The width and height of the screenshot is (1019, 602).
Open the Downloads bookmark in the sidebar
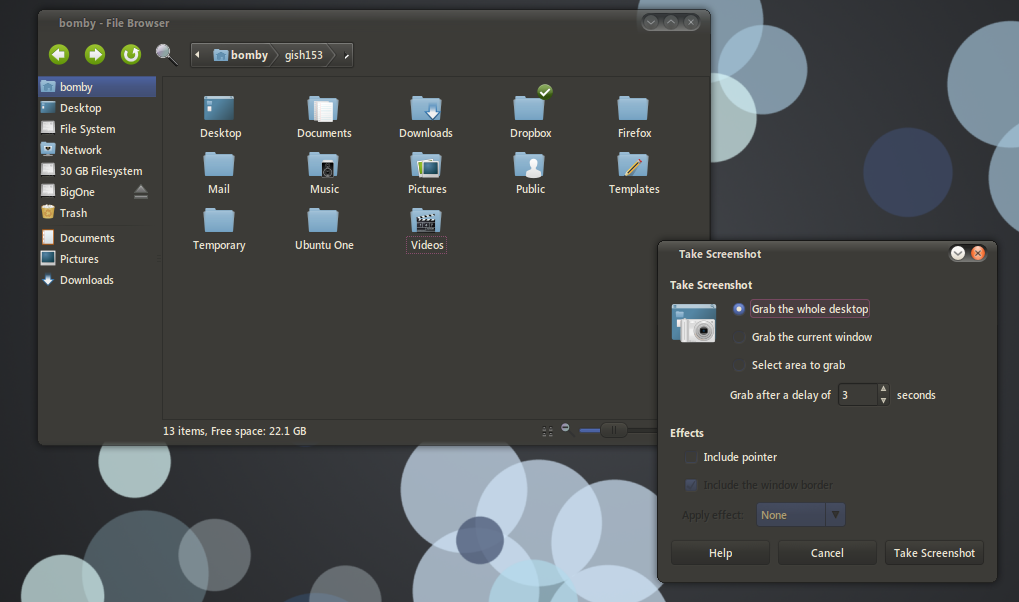[97, 280]
